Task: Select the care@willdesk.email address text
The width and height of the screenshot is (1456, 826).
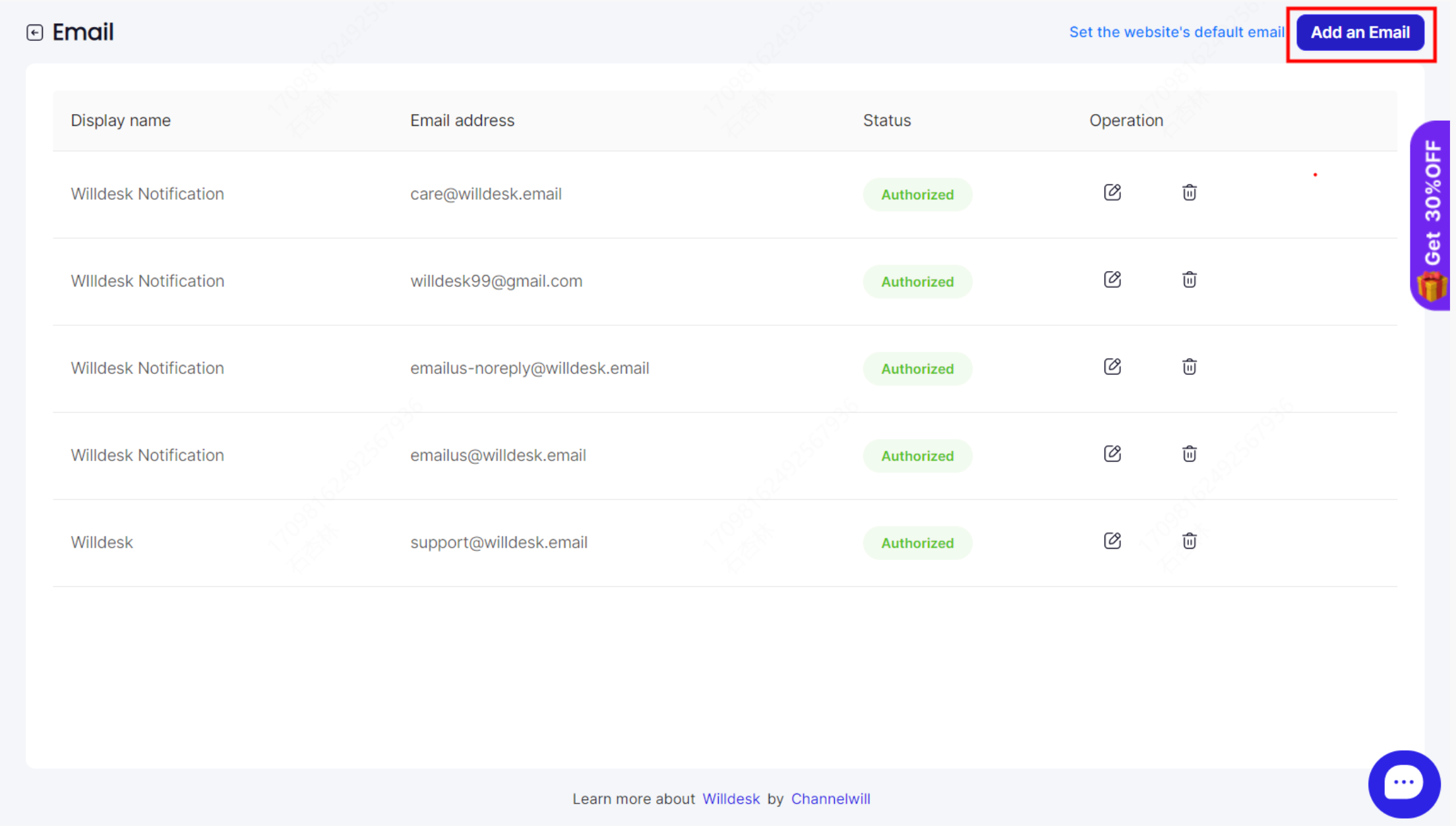Action: [486, 194]
